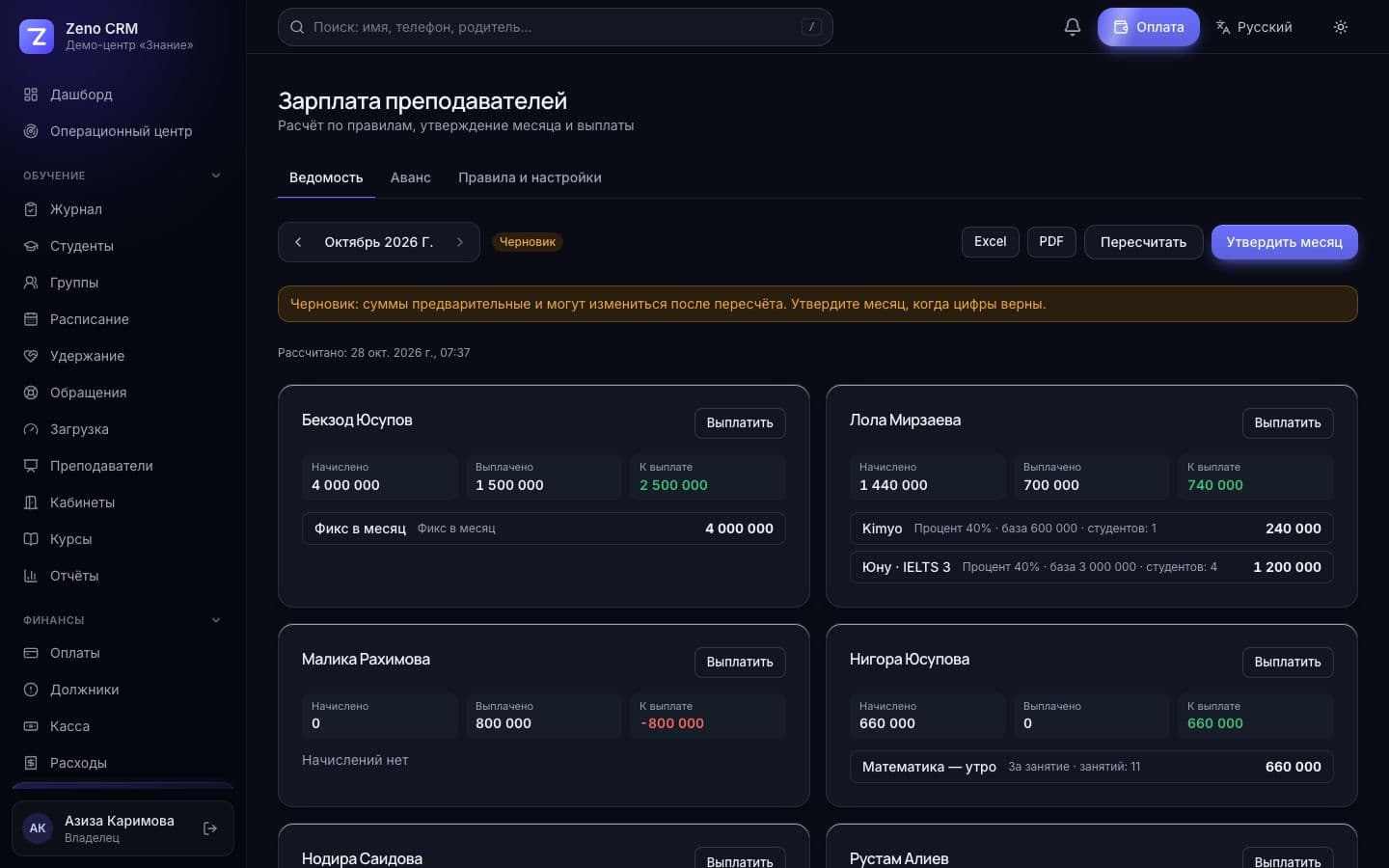The image size is (1389, 868).
Task: Export the payroll to Excel
Action: pos(991,241)
